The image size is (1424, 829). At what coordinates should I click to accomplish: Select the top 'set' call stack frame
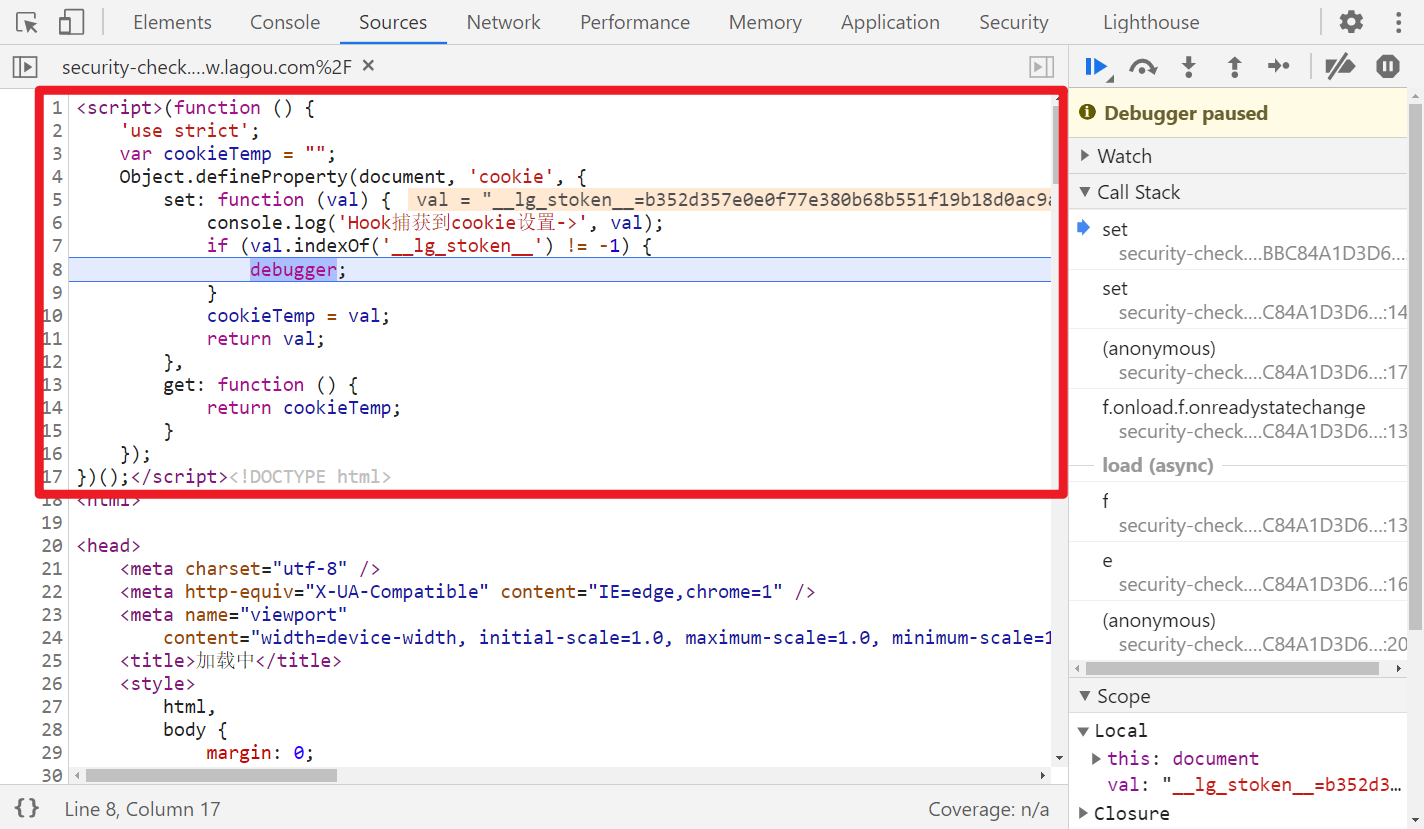tap(1239, 241)
